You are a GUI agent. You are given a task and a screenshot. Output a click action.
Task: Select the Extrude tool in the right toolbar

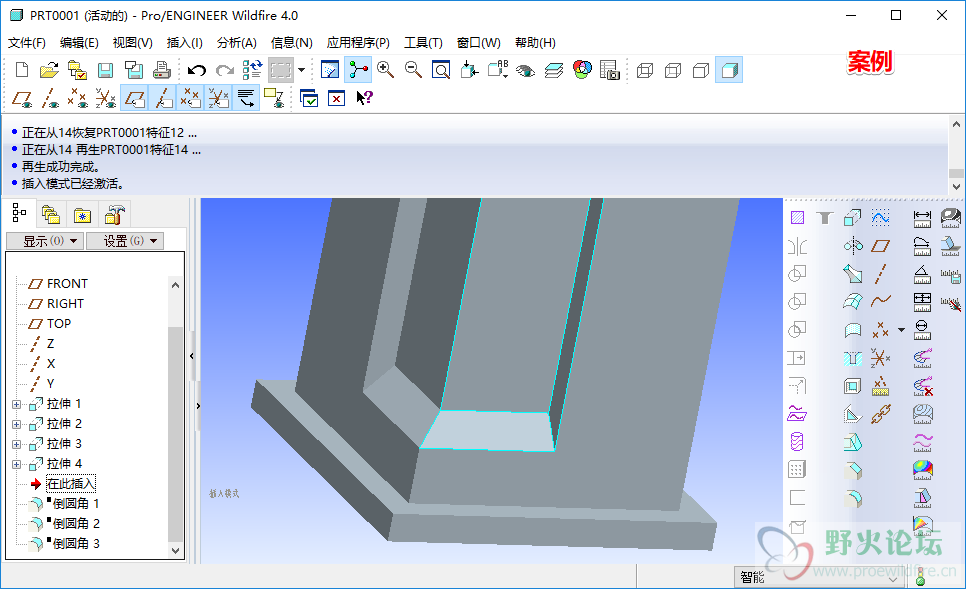pyautogui.click(x=853, y=217)
